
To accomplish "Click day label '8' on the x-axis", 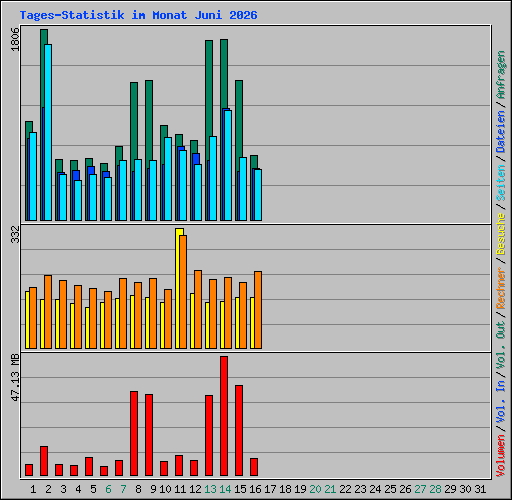I will (x=138, y=489).
